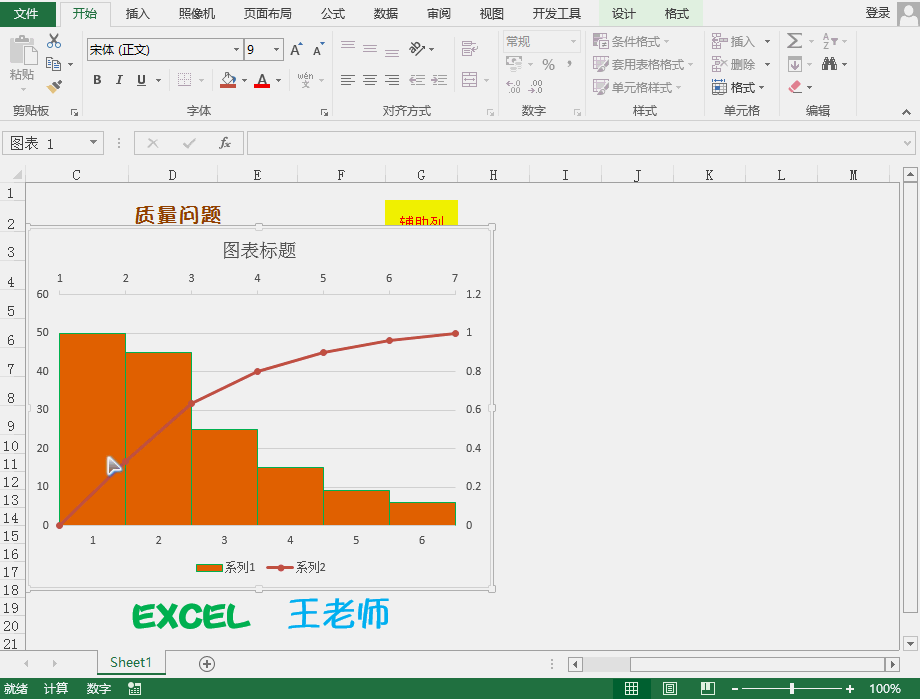Click the text Orientation icon
This screenshot has width=920, height=699.
point(417,48)
